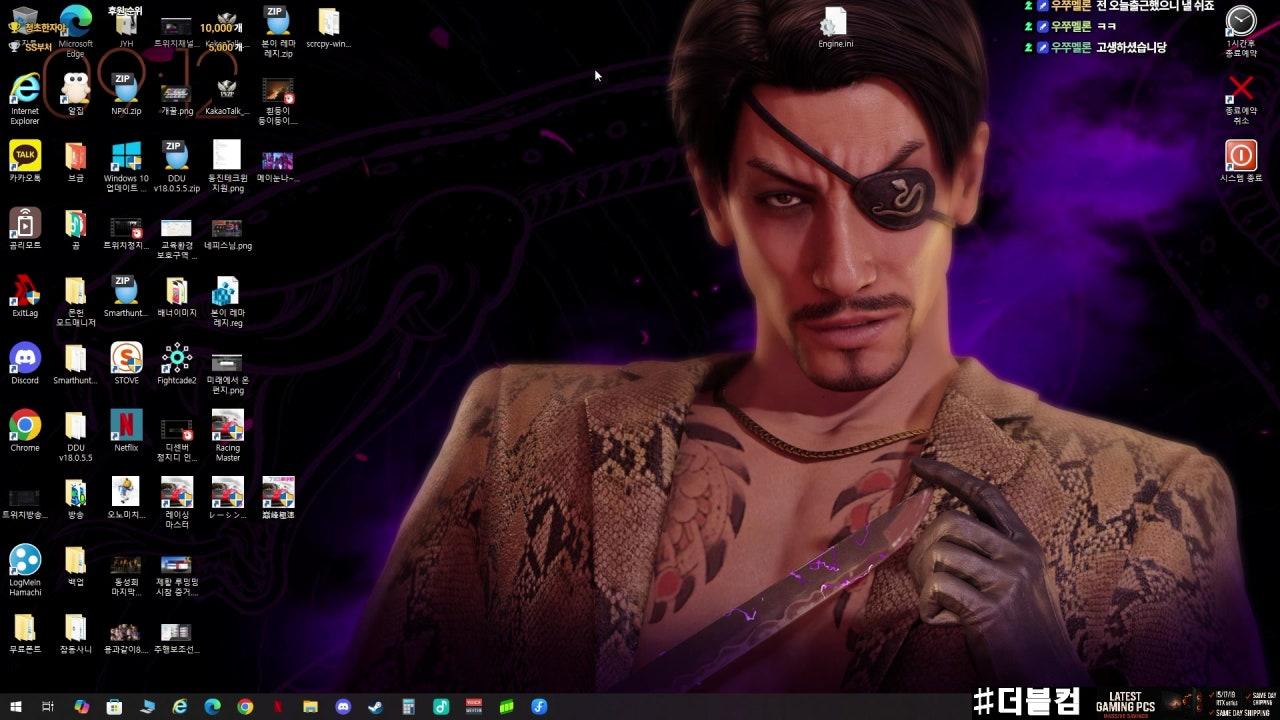Click the Chrome desktop shortcut
This screenshot has width=1280, height=720.
[25, 425]
